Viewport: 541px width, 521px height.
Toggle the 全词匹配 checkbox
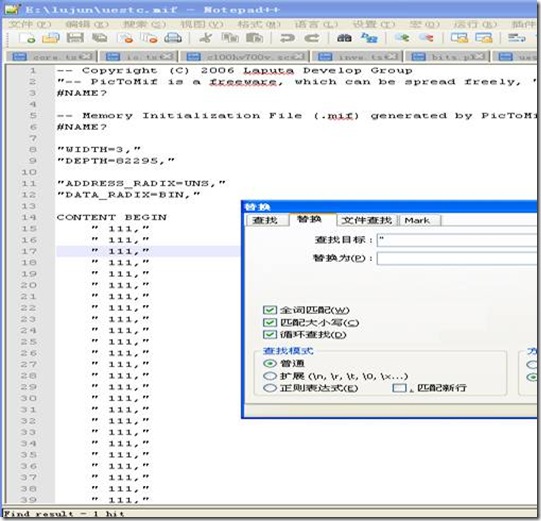click(269, 310)
